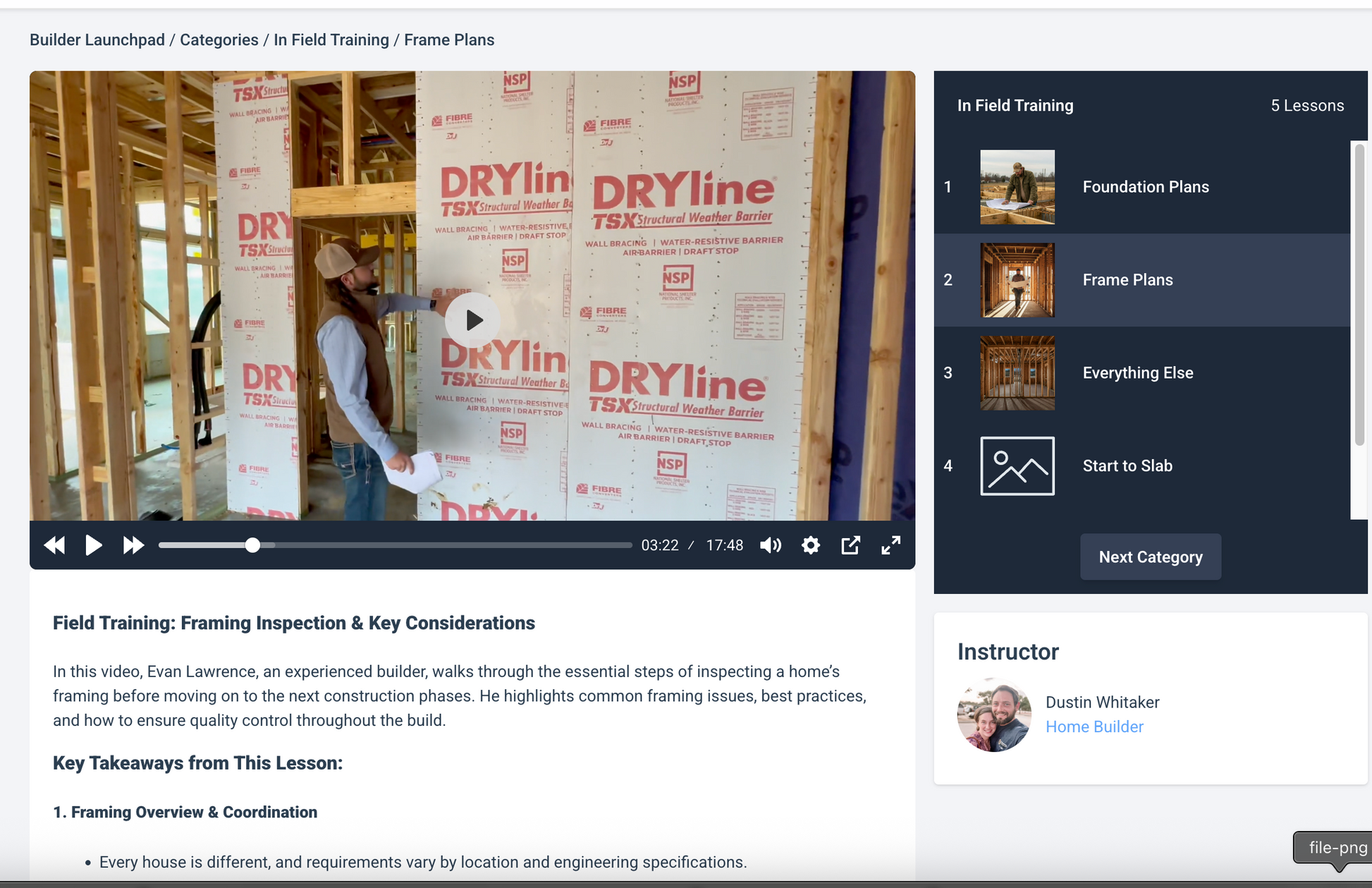This screenshot has height=888, width=1372.
Task: Select the Everything Else lesson
Action: click(x=1137, y=373)
